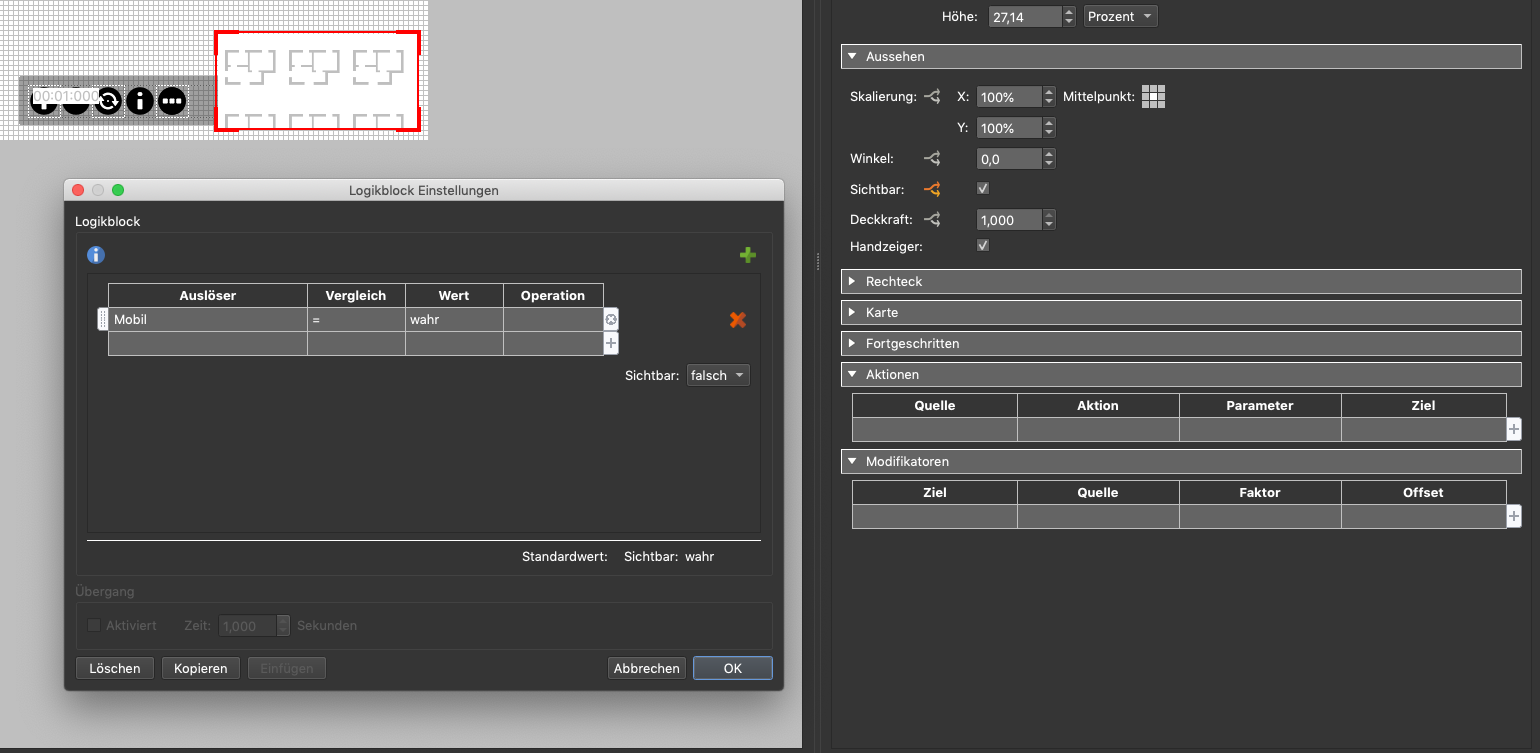1540x753 pixels.
Task: Open the logic block icon for Winkel
Action: click(932, 158)
